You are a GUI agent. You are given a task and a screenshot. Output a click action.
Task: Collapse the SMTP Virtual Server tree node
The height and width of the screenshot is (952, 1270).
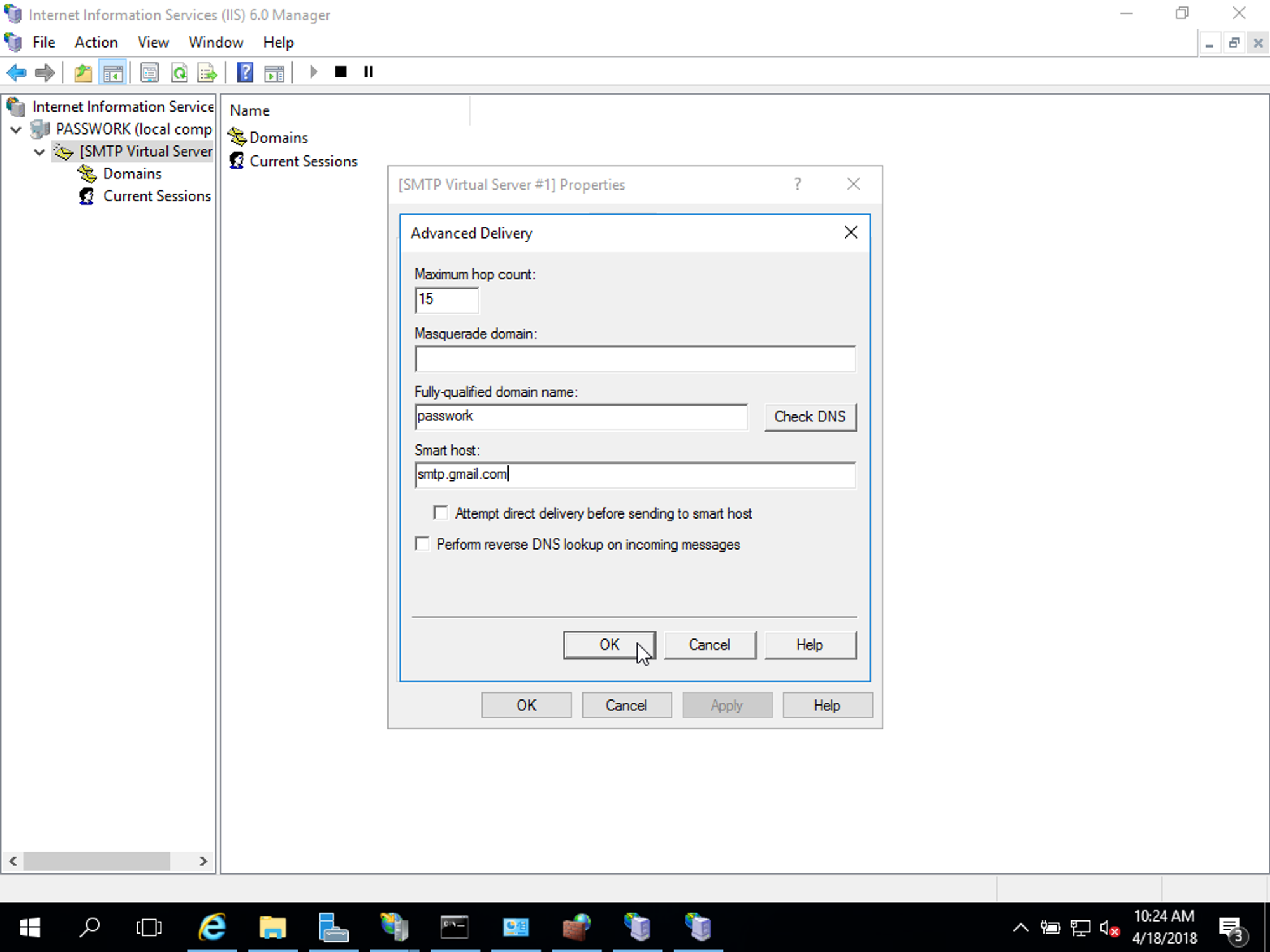click(39, 152)
